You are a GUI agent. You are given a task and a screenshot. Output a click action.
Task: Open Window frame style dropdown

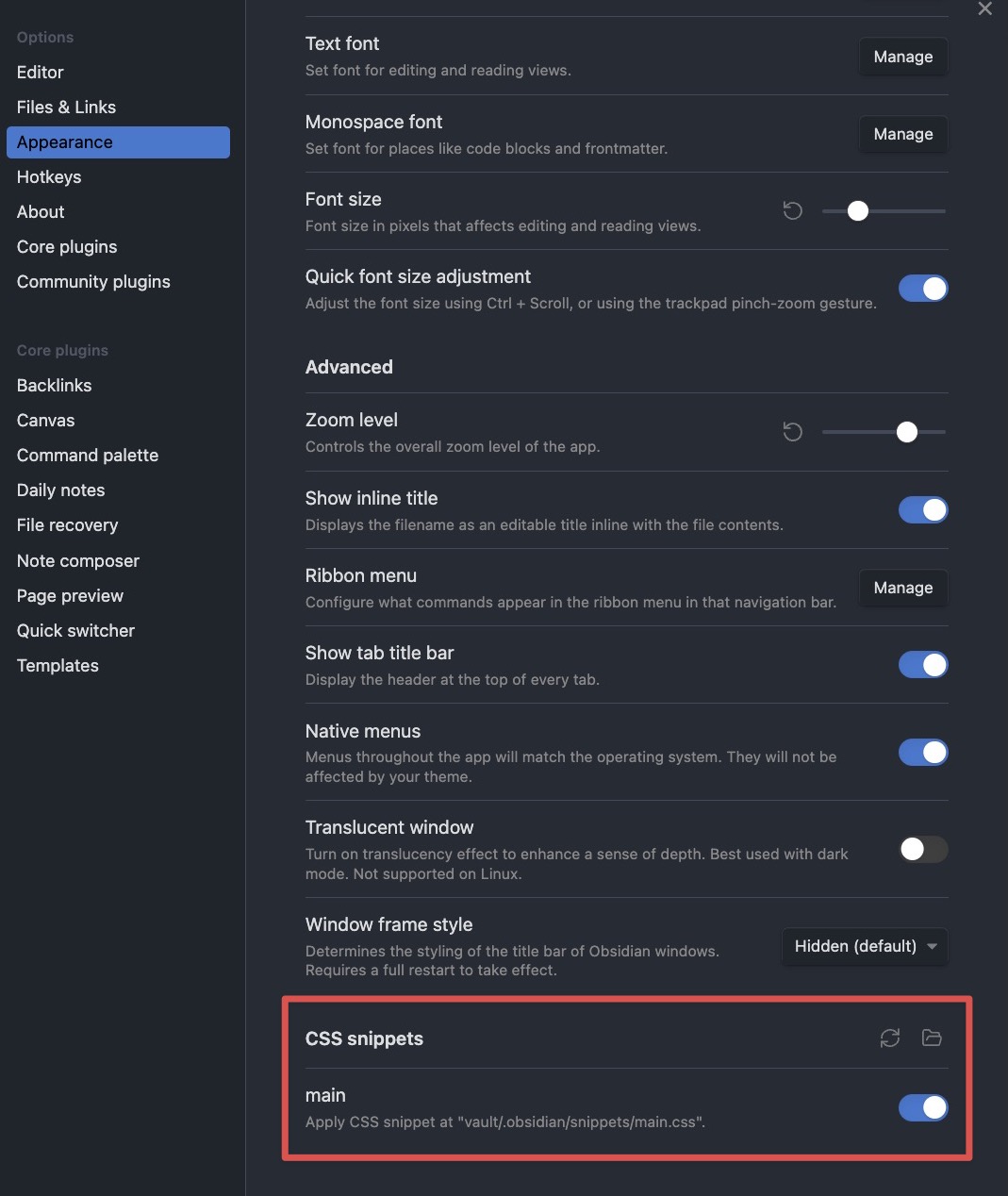(865, 946)
